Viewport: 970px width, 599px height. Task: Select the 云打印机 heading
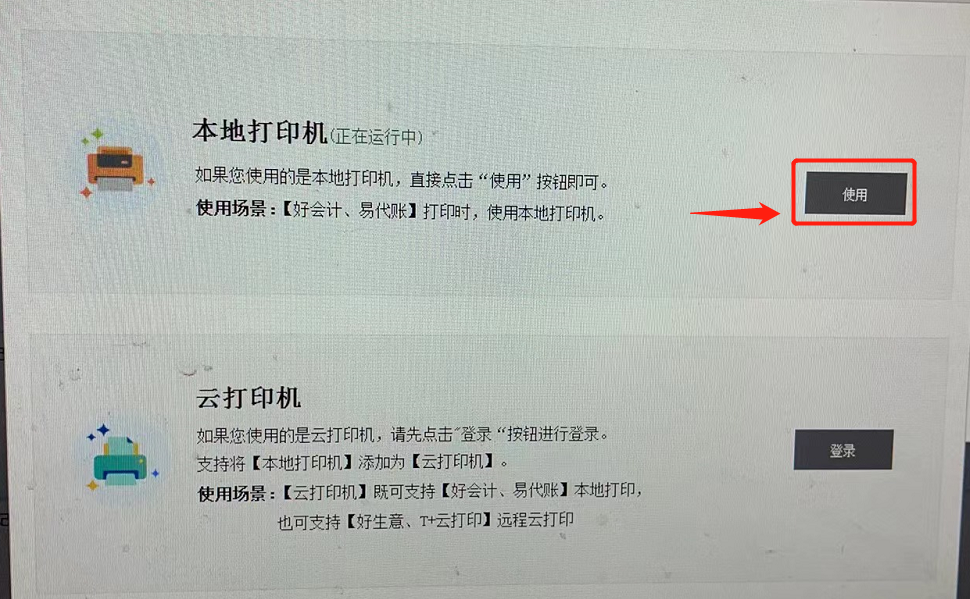[x=249, y=397]
